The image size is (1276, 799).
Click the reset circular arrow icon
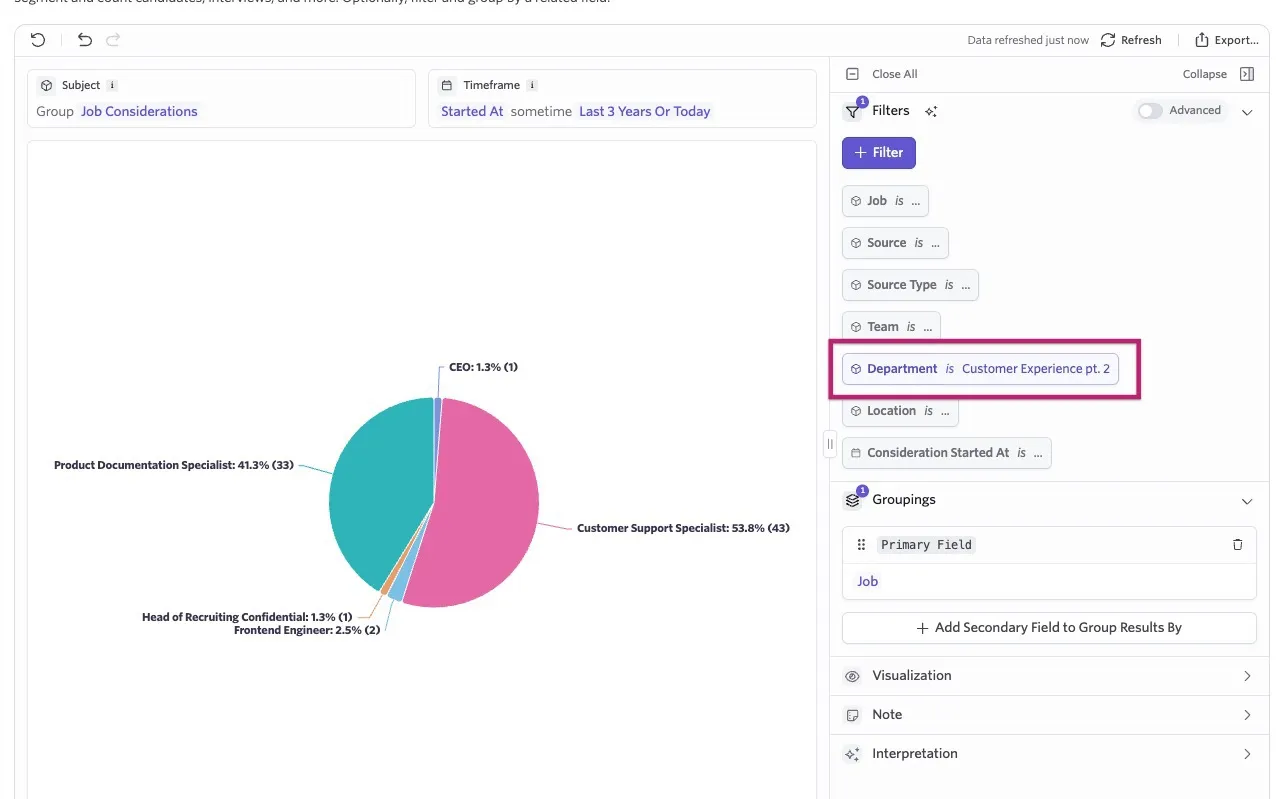point(38,40)
